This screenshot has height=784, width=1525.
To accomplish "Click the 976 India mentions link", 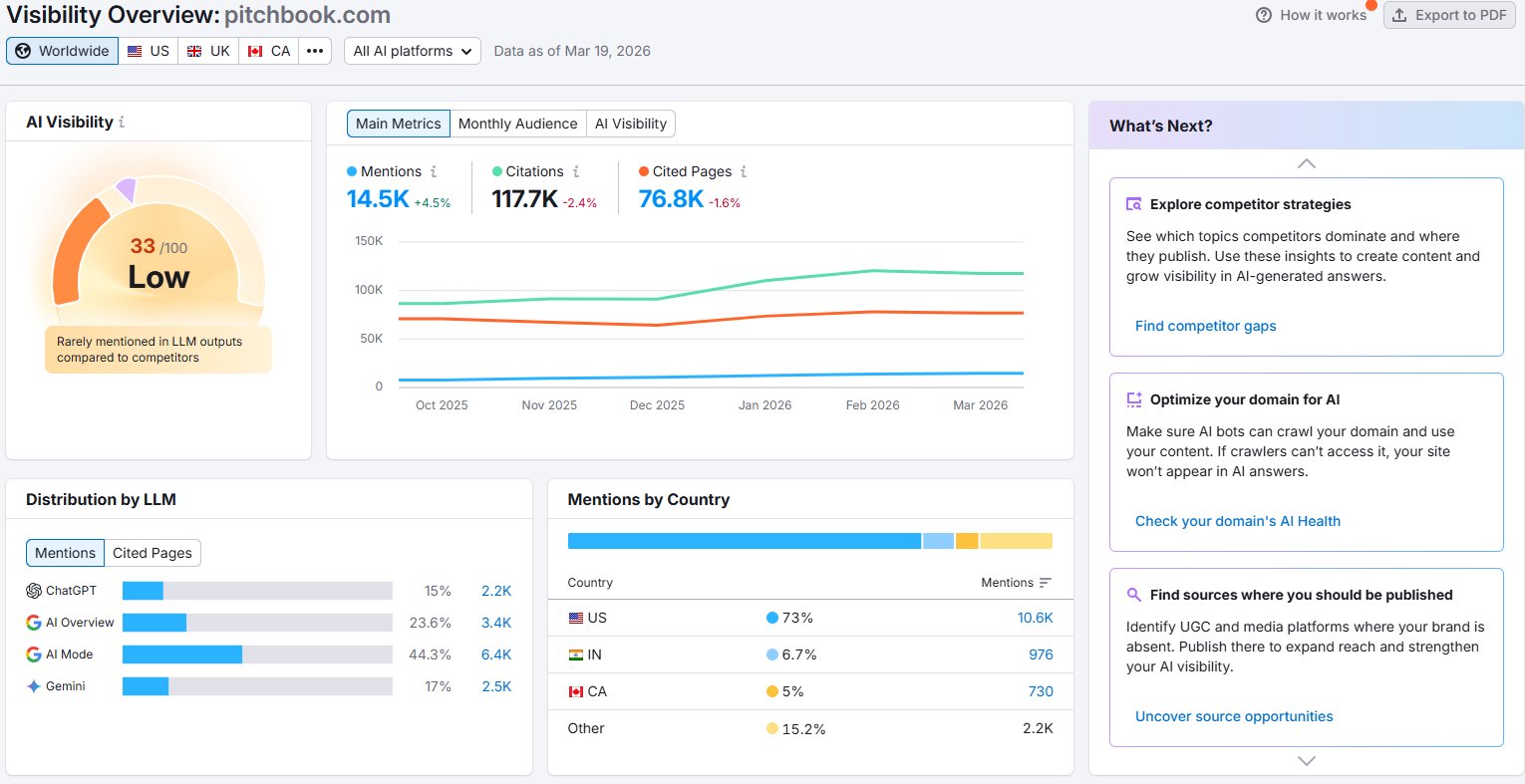I will tap(1041, 654).
